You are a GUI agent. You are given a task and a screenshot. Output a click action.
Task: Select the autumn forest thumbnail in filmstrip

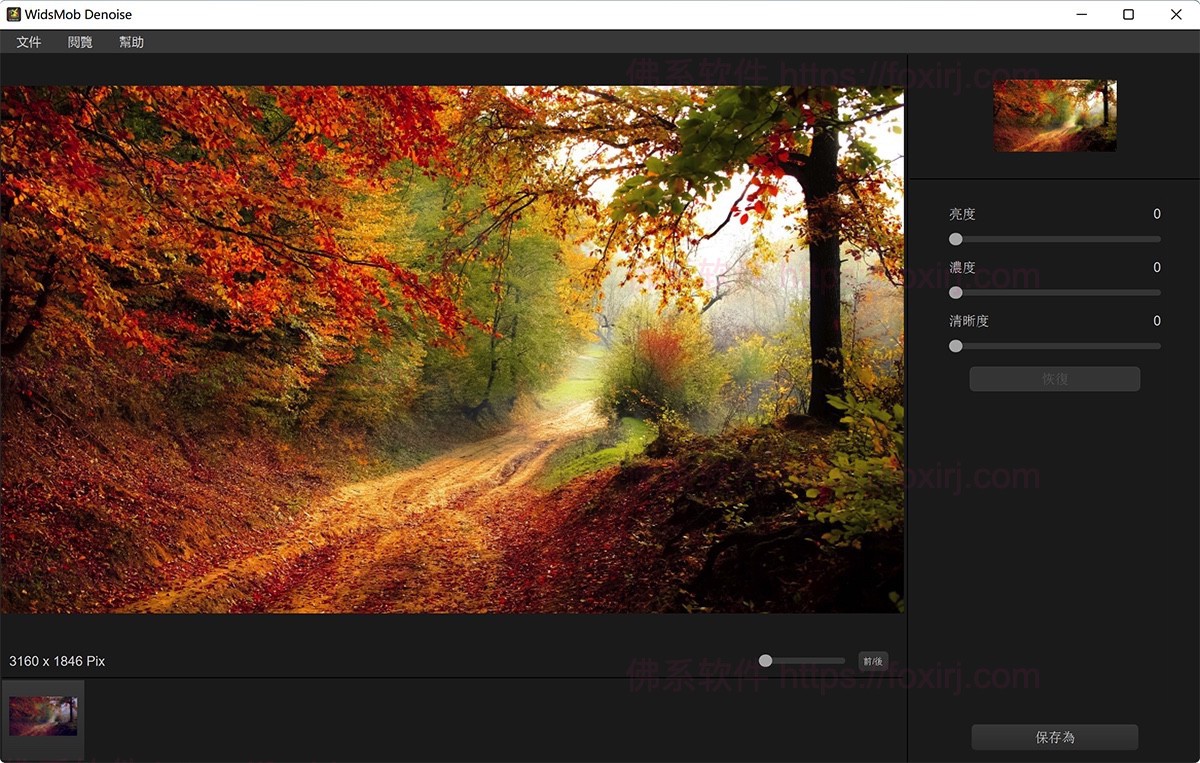43,716
